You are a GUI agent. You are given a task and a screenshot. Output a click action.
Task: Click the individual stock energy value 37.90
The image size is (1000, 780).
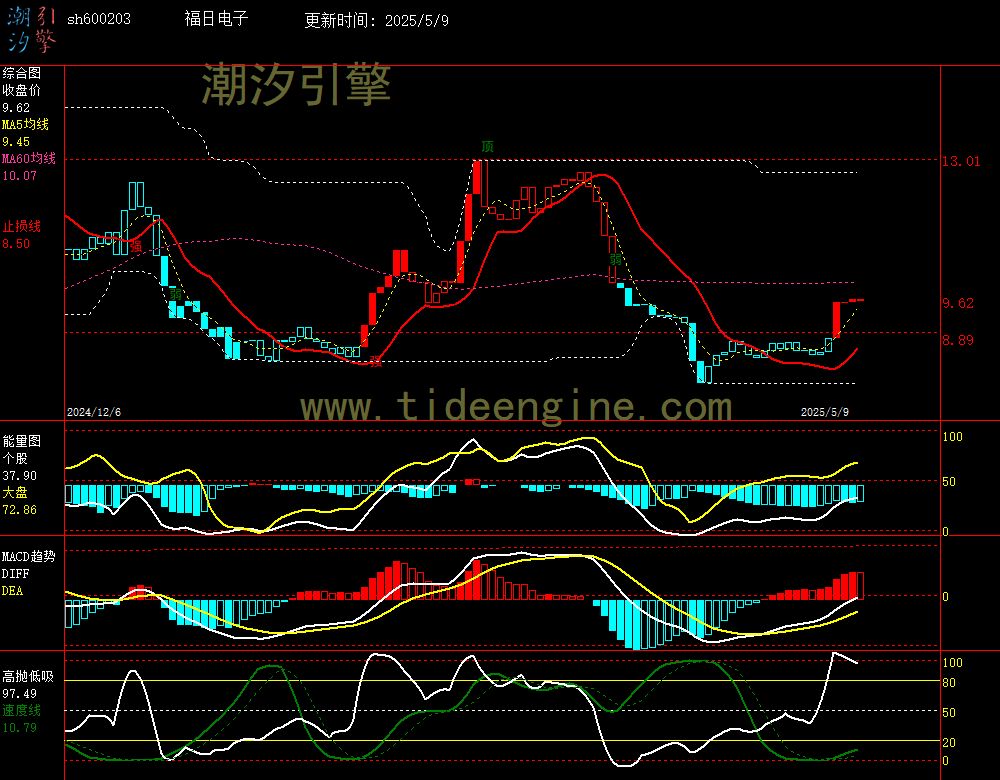(x=20, y=476)
